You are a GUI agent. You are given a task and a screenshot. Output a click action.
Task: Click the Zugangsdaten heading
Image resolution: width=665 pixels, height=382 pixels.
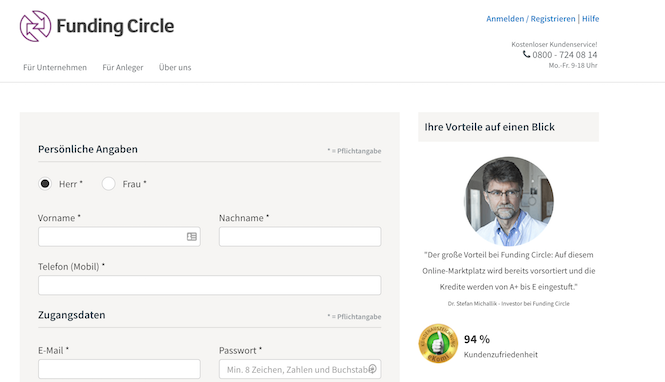tap(72, 315)
